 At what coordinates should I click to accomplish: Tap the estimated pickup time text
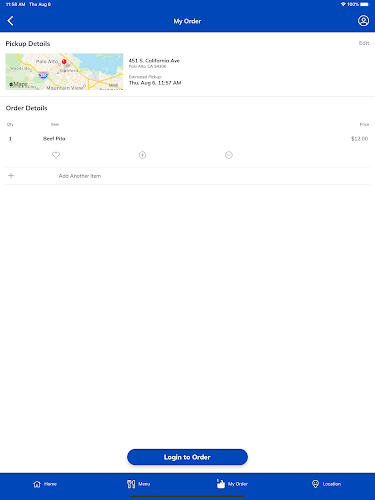pyautogui.click(x=155, y=83)
